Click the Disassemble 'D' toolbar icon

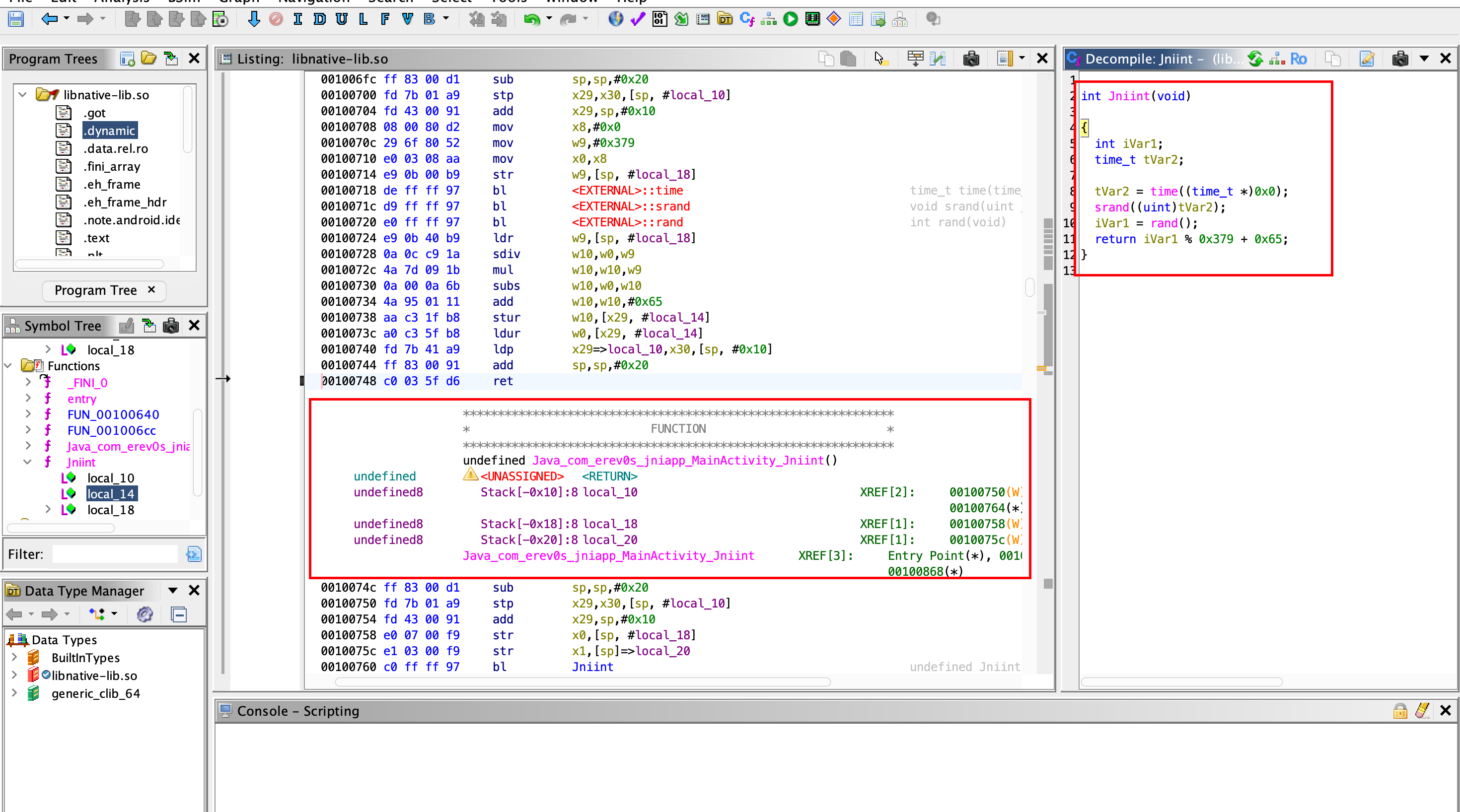(x=320, y=19)
